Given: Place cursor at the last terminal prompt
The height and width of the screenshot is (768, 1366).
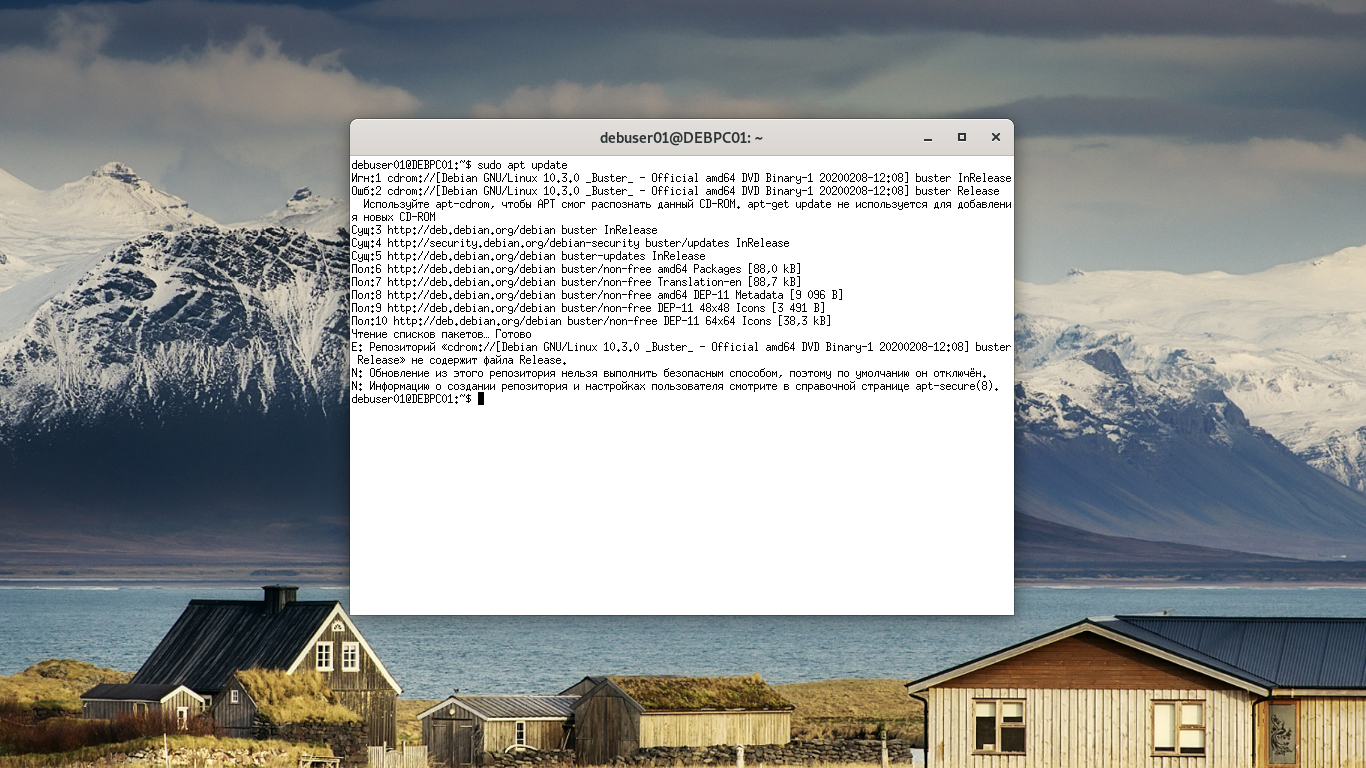Looking at the screenshot, I should click(x=481, y=399).
